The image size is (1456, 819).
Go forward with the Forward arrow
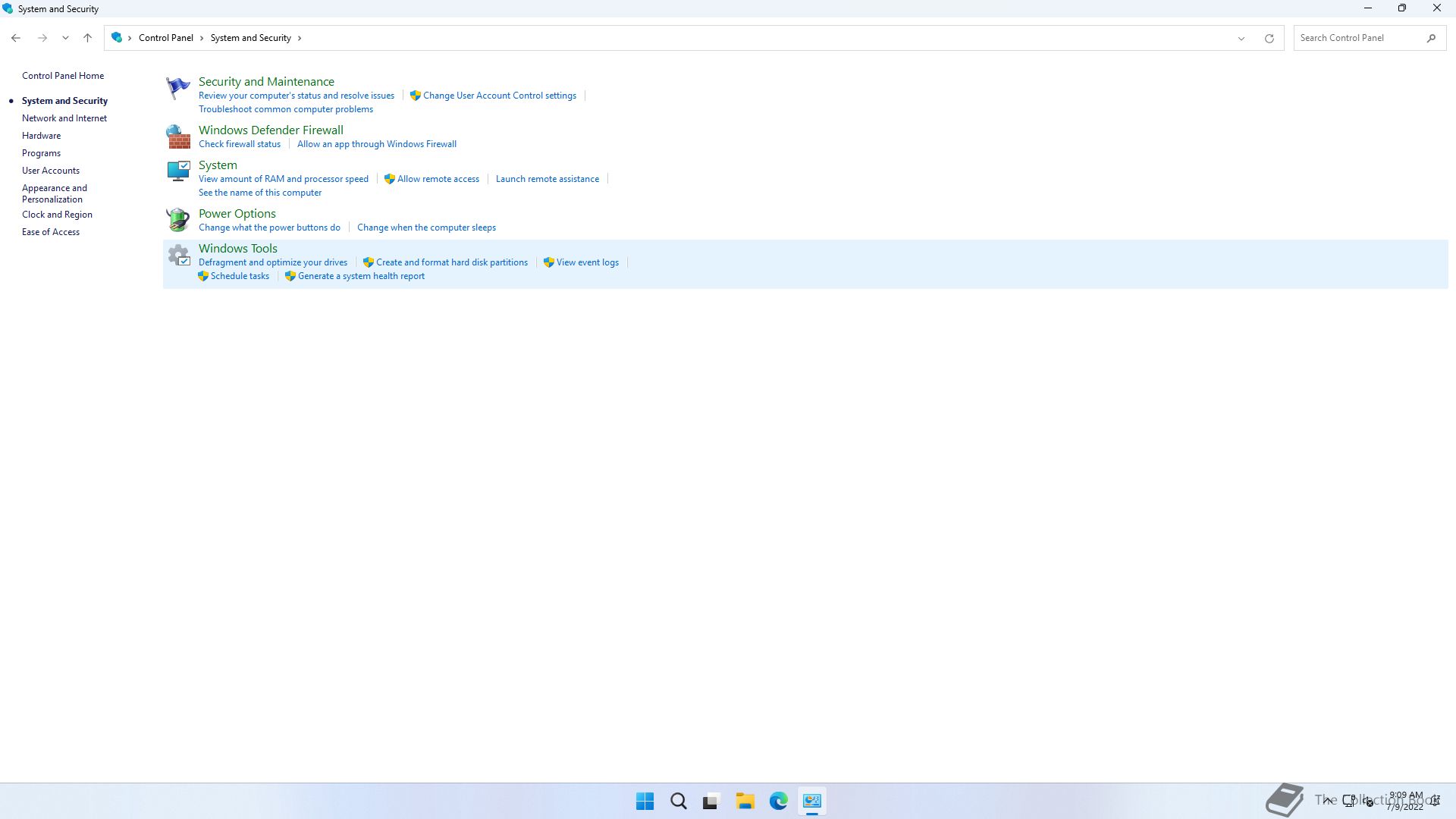pyautogui.click(x=42, y=38)
